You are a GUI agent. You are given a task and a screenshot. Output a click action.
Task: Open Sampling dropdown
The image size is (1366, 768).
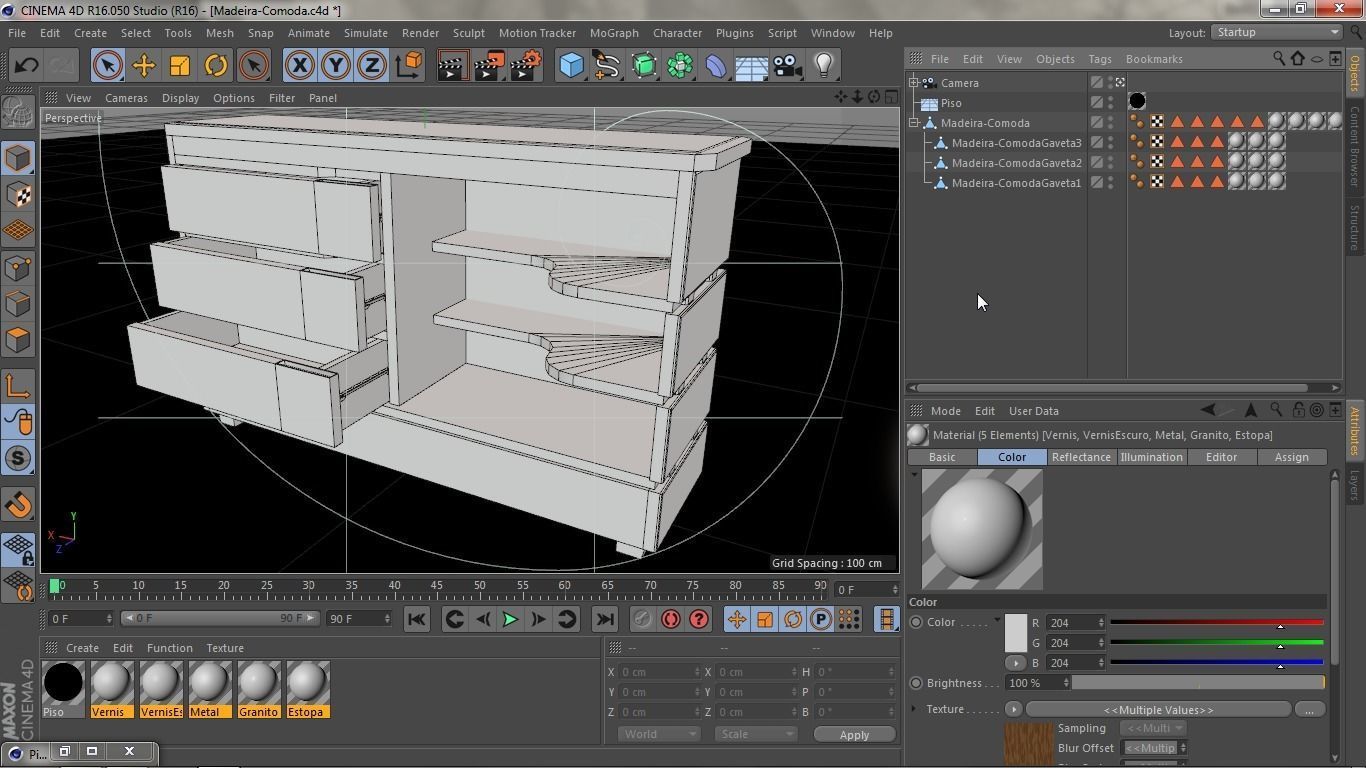pyautogui.click(x=1153, y=728)
